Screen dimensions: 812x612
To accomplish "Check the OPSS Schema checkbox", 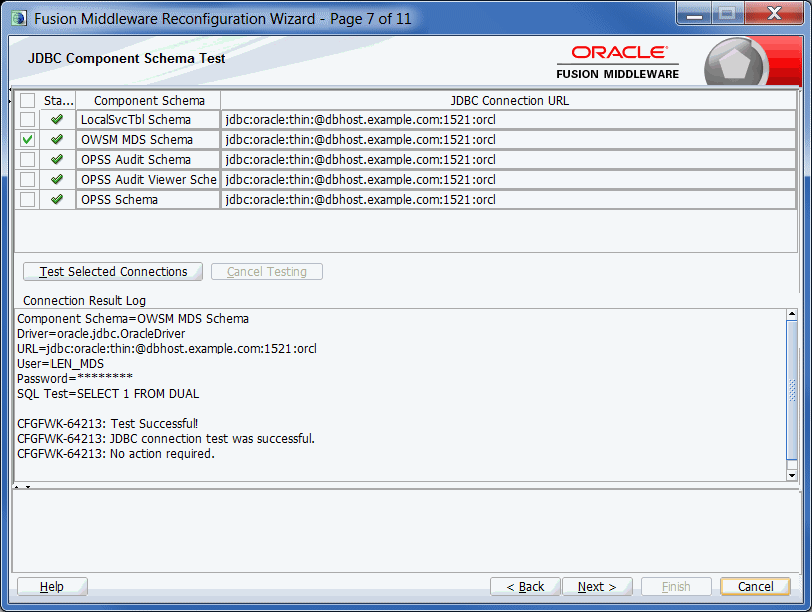I will pos(27,199).
